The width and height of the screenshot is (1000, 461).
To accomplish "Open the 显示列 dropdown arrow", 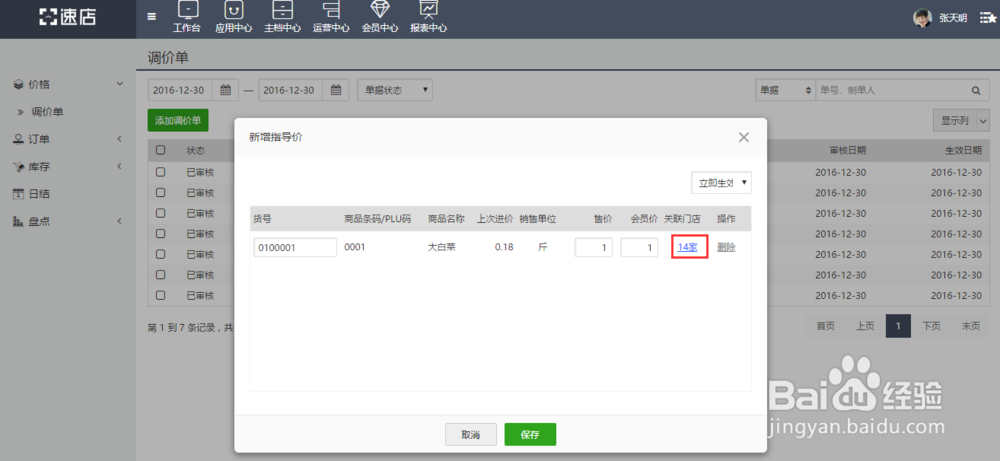I will pyautogui.click(x=983, y=120).
